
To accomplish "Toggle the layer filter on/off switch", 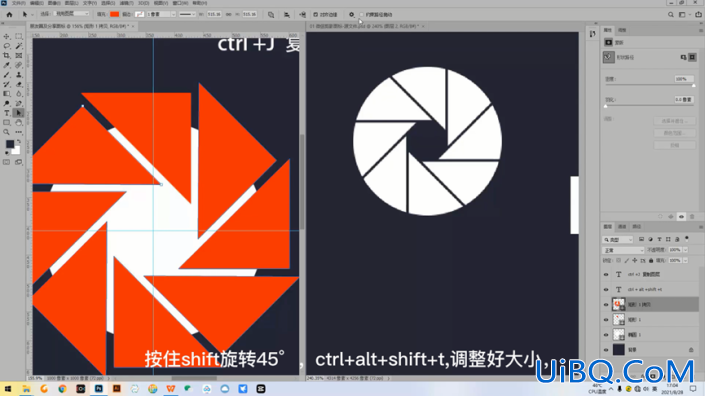I will [687, 239].
